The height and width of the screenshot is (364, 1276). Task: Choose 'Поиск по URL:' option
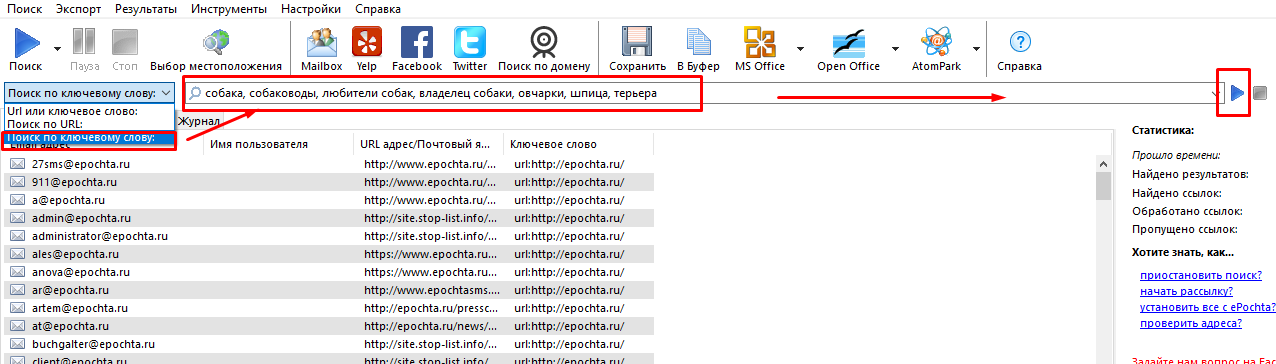click(89, 124)
